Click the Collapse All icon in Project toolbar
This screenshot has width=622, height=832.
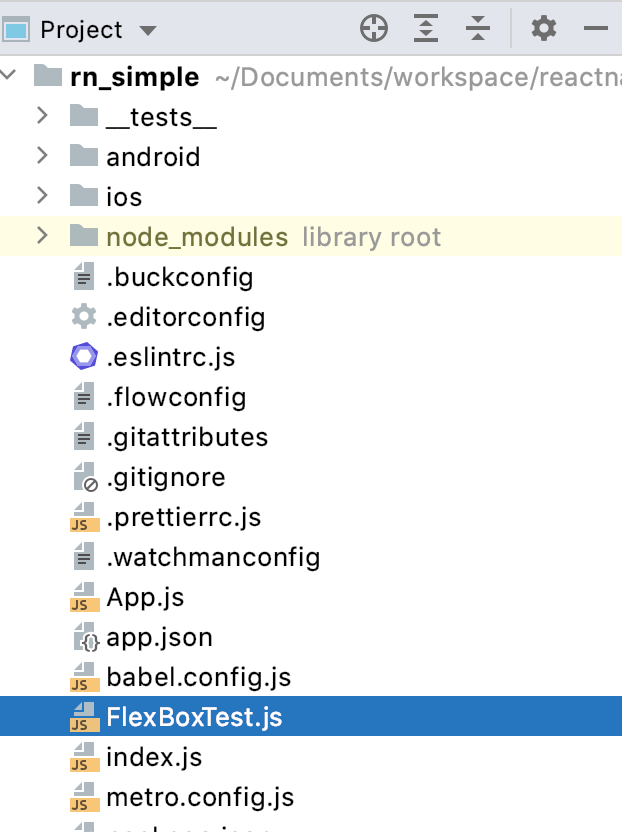479,29
